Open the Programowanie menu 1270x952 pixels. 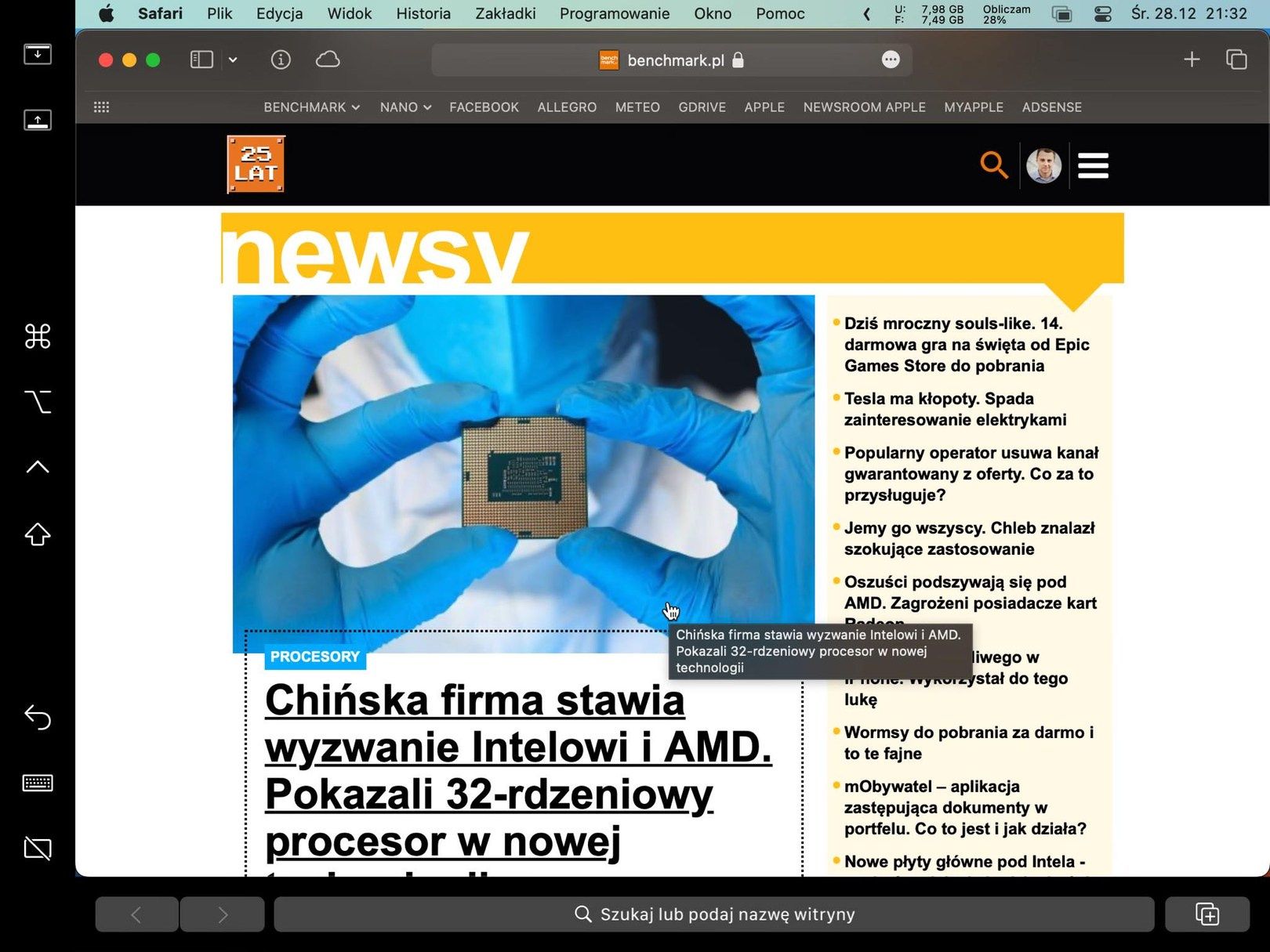615,13
